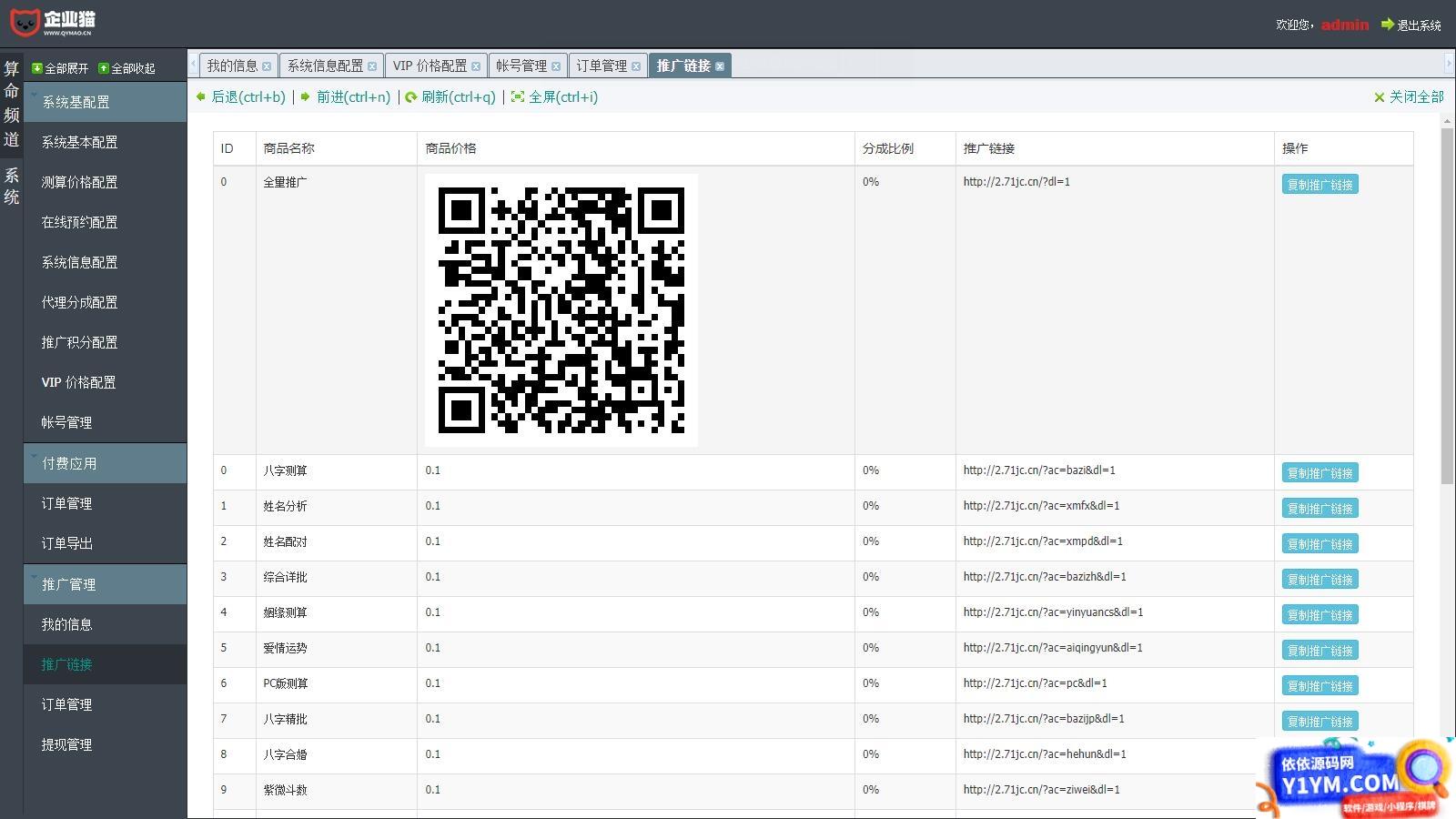
Task: Close the 帐号管理 tab
Action: (x=556, y=66)
